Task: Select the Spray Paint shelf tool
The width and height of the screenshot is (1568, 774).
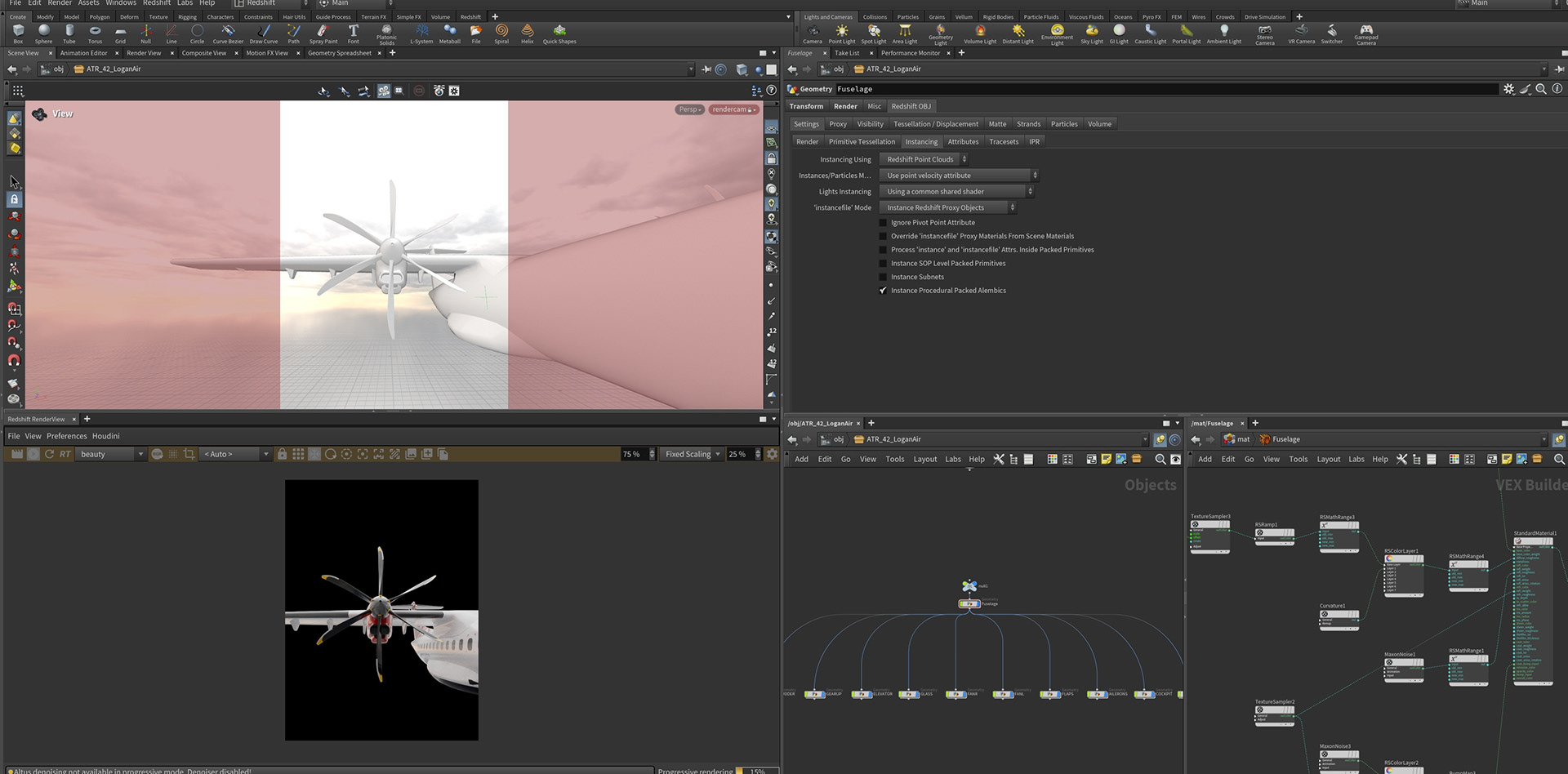Action: tap(323, 33)
